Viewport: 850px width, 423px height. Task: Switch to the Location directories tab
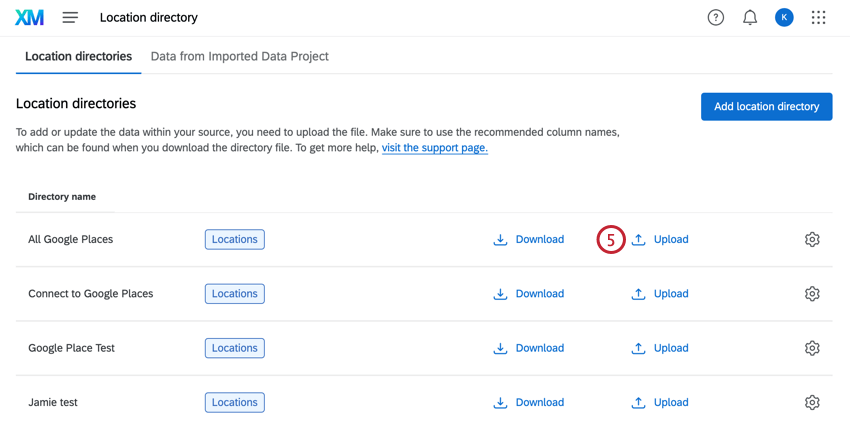click(79, 56)
